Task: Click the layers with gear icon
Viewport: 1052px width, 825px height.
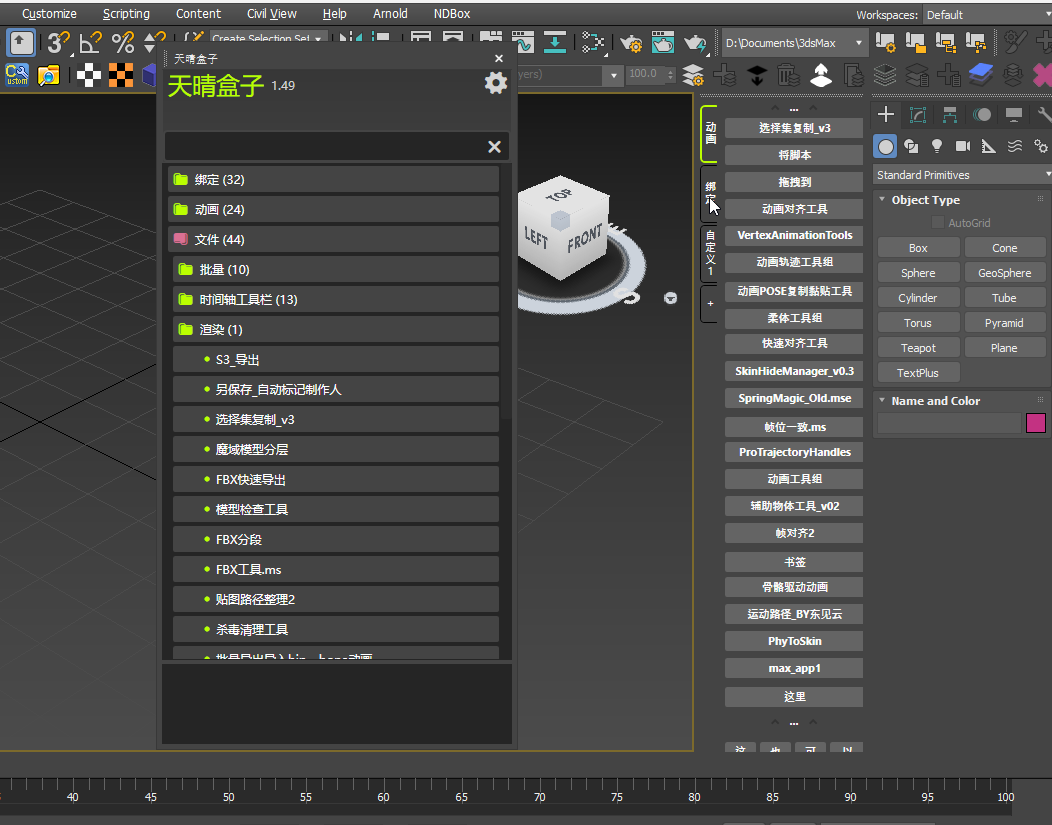Action: 693,75
